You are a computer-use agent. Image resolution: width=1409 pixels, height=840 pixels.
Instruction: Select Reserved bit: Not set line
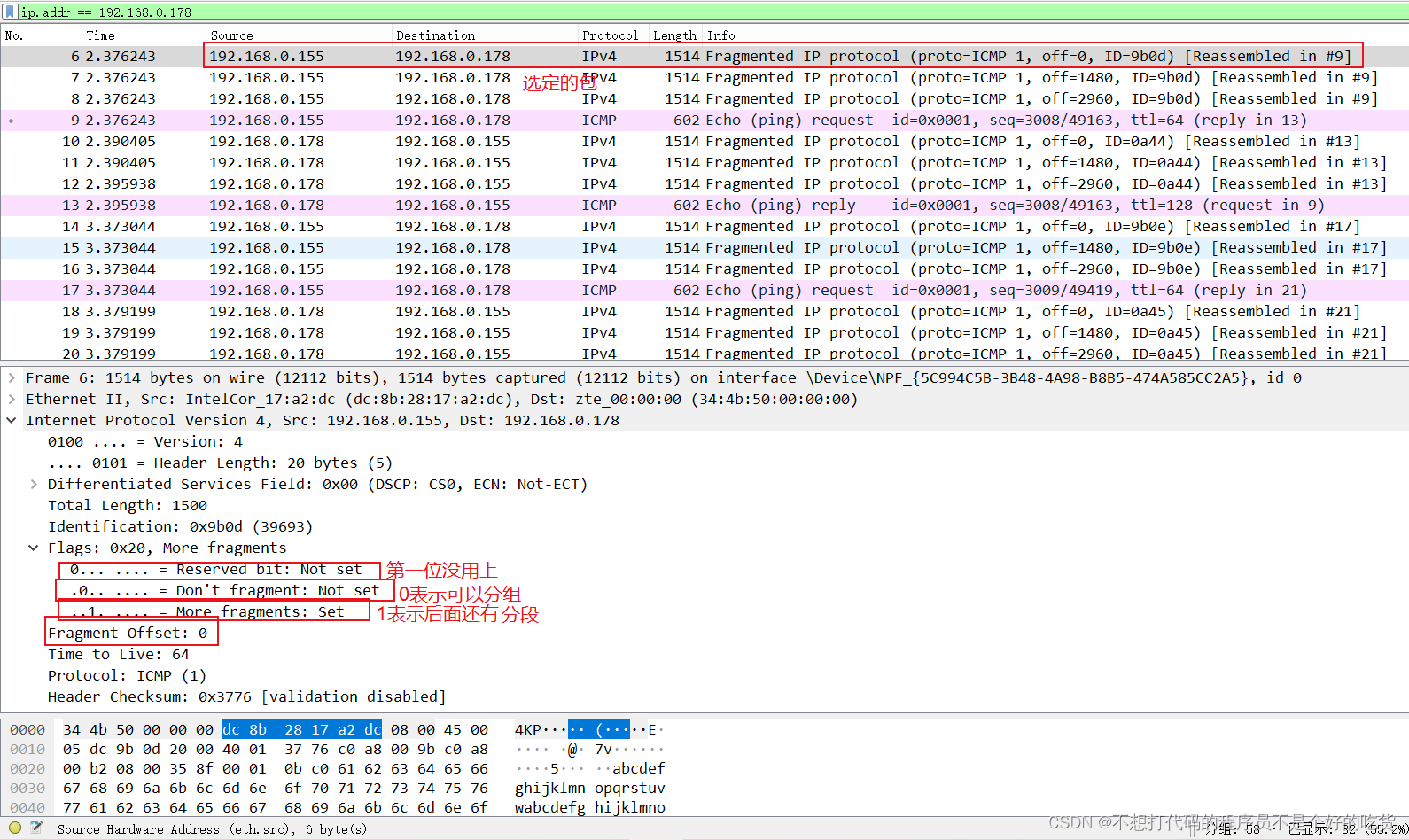(x=216, y=569)
